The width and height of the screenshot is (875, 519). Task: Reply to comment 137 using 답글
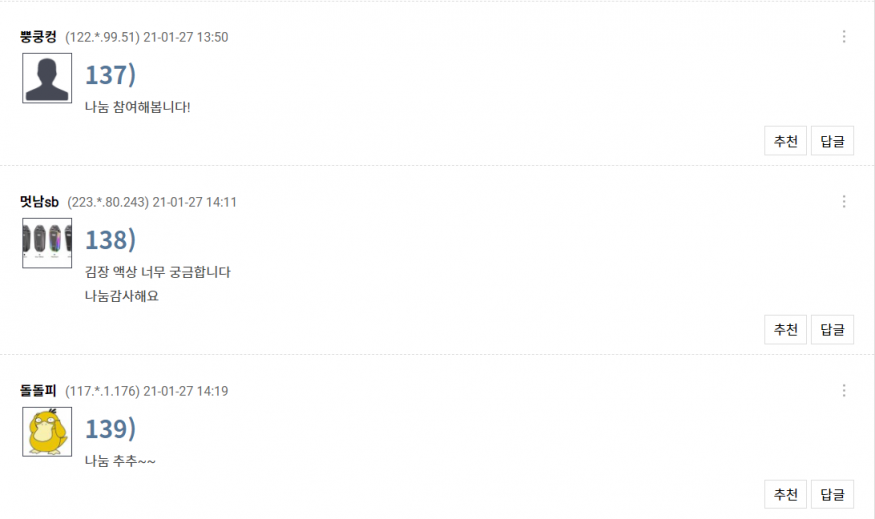(832, 141)
